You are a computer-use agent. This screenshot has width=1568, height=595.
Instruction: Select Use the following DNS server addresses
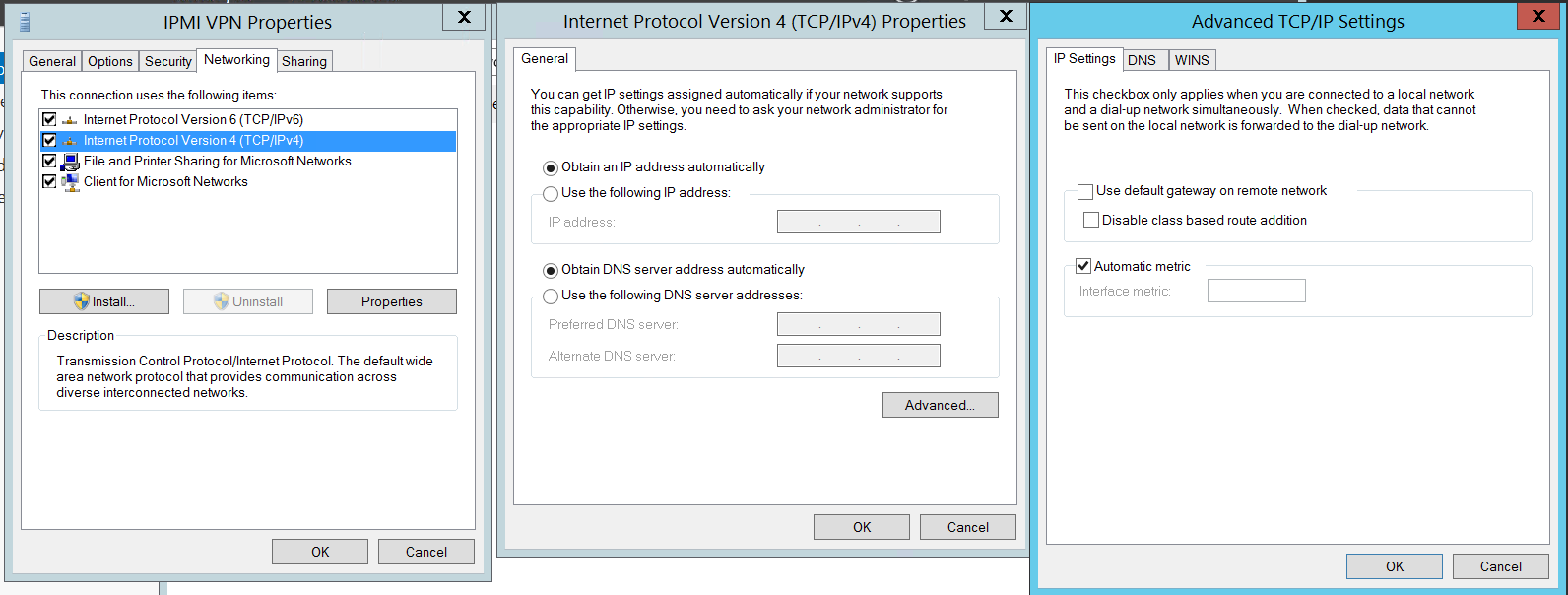[551, 296]
